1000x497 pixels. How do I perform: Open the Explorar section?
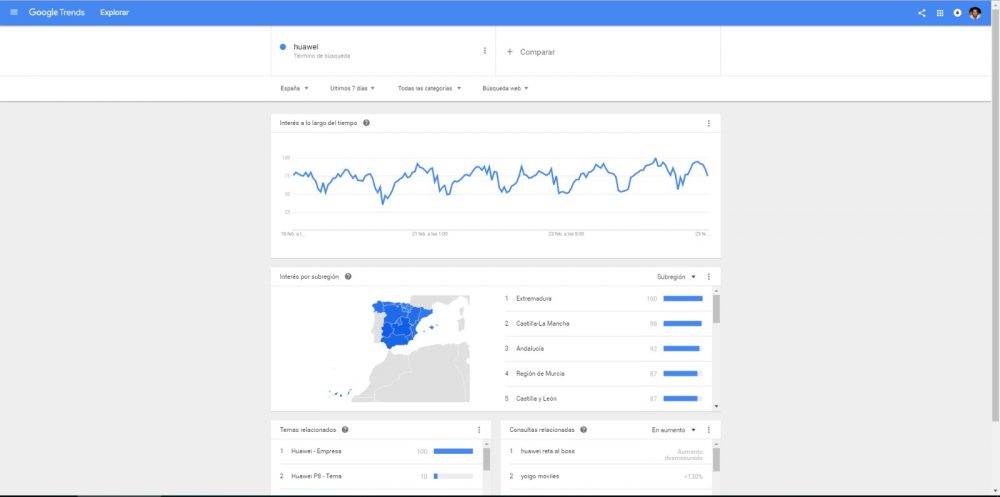tap(115, 13)
